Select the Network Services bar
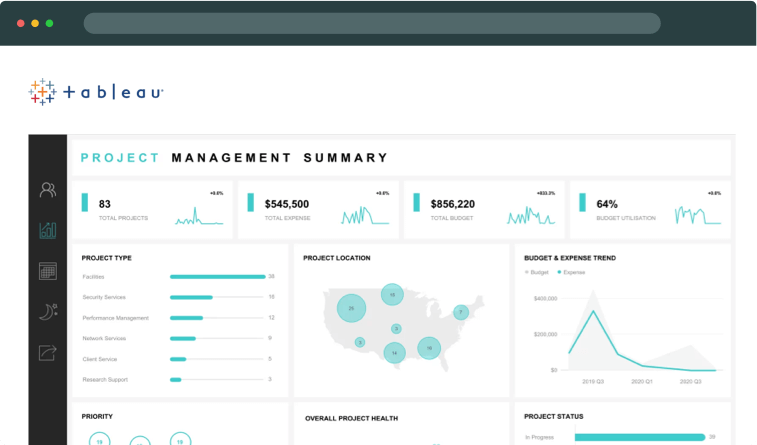 (182, 339)
